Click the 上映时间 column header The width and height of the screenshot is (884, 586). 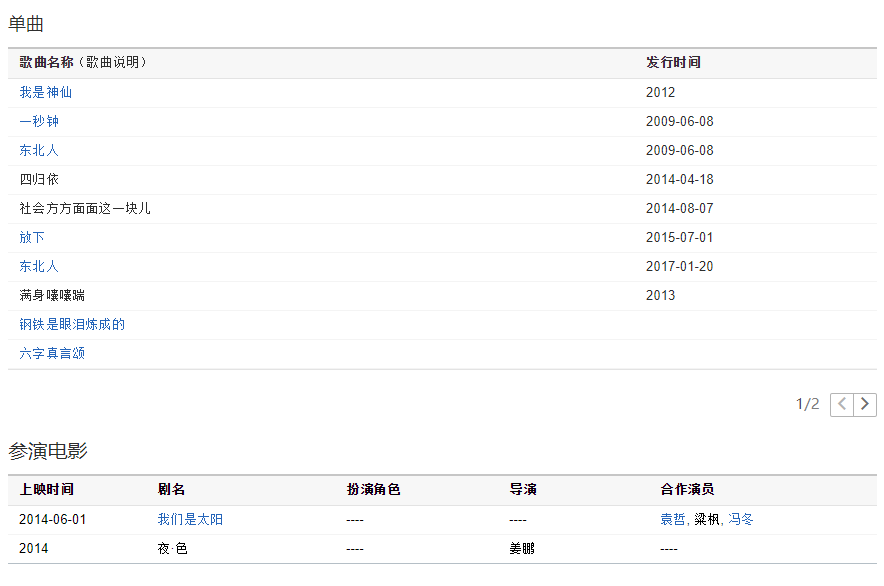tap(46, 489)
